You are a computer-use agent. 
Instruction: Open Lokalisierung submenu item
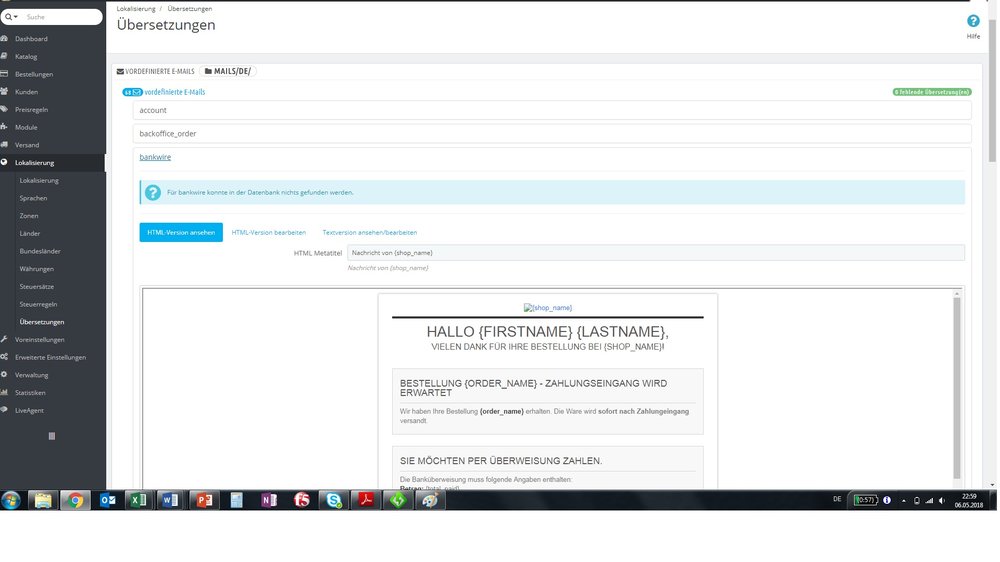tap(39, 181)
